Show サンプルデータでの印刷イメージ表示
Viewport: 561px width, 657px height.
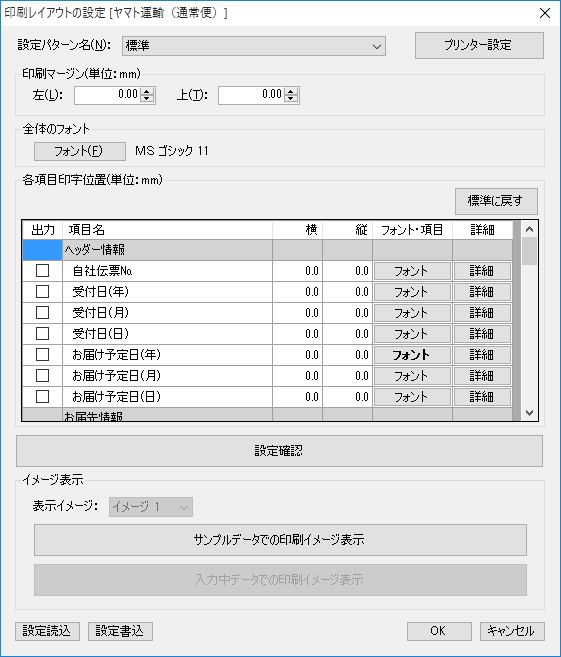(280, 540)
